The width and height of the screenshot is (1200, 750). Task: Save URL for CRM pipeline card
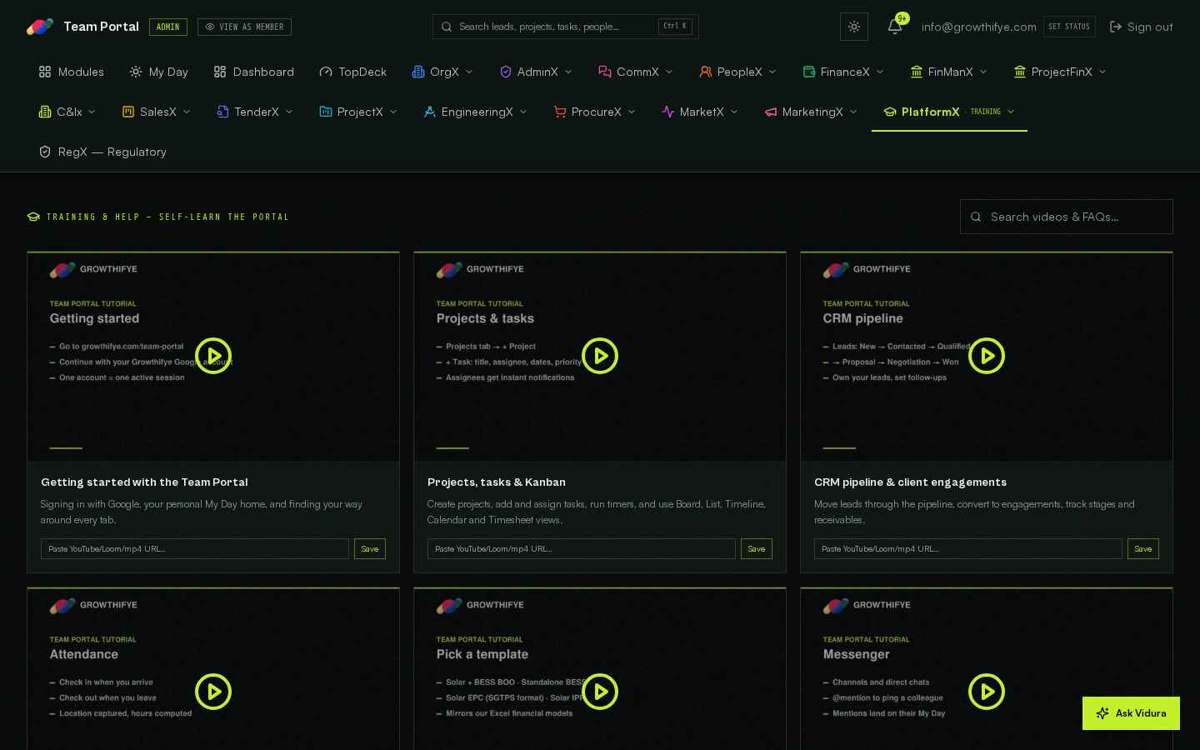pyautogui.click(x=1143, y=548)
